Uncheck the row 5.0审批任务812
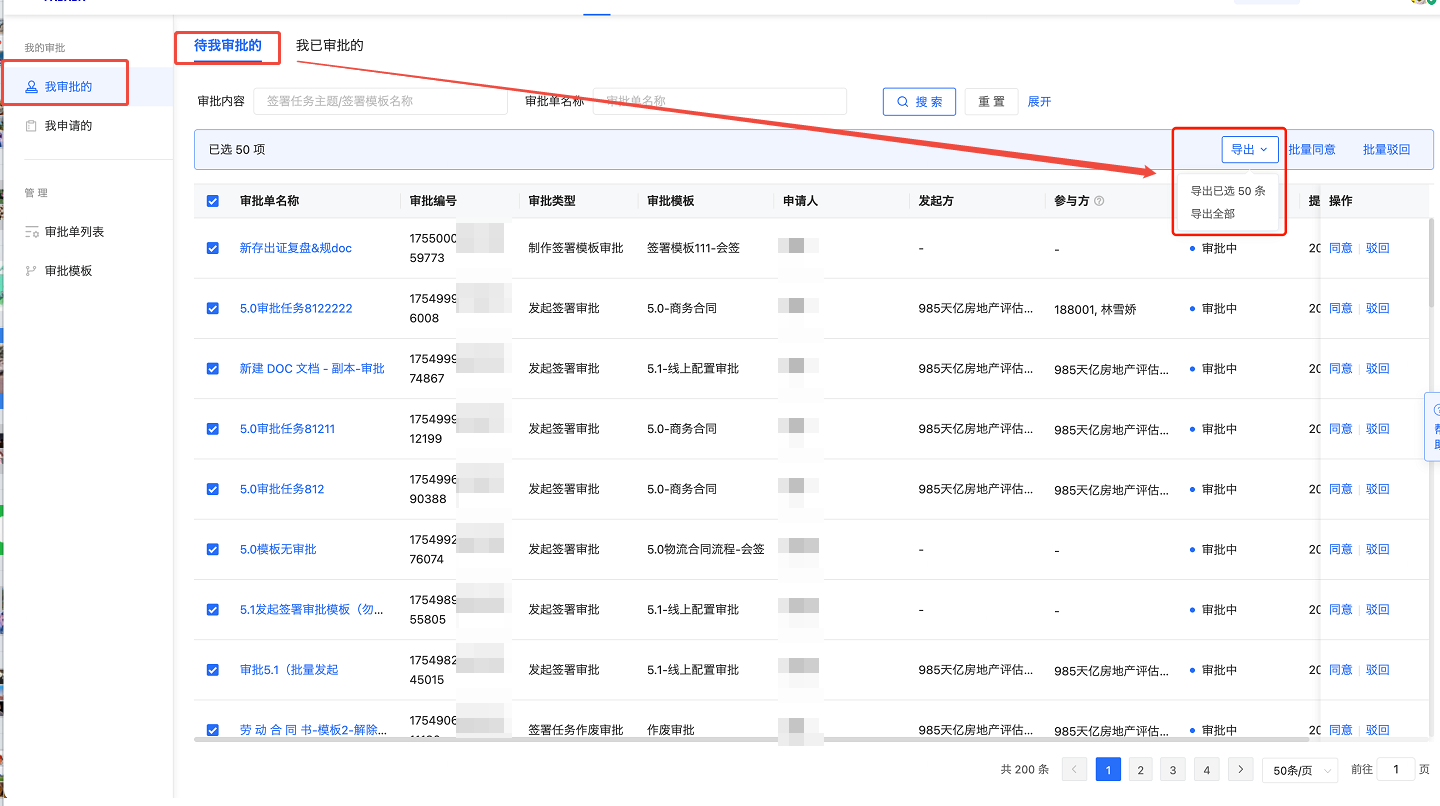The image size is (1440, 806). click(213, 489)
